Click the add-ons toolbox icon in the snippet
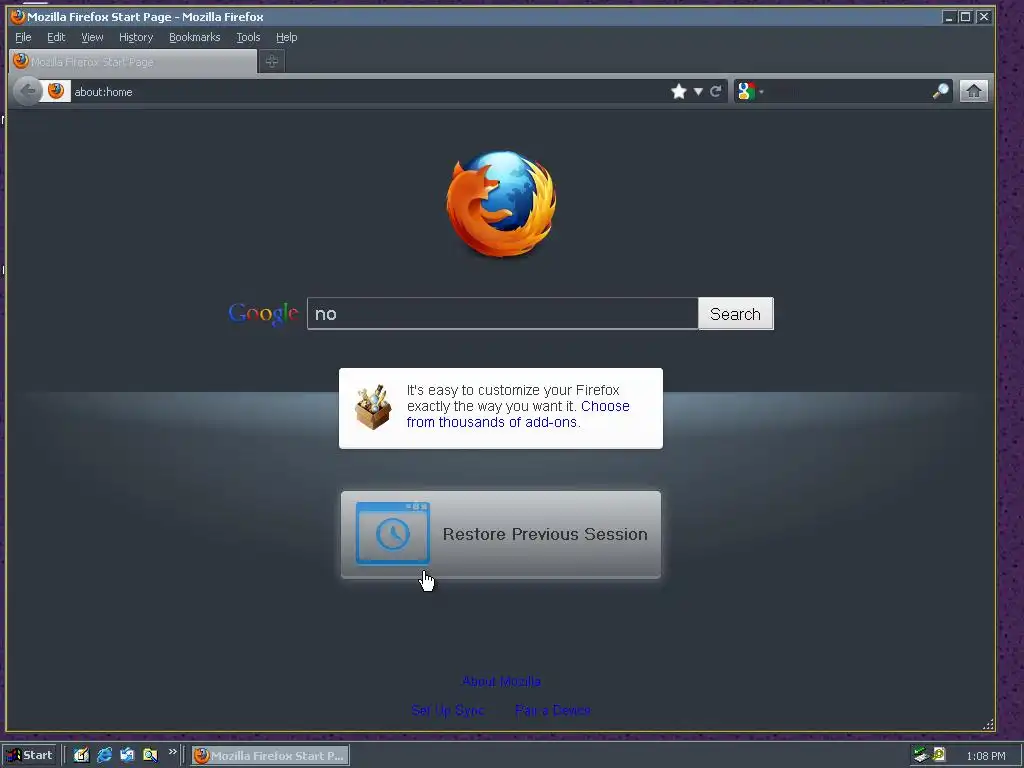The height and width of the screenshot is (768, 1024). pos(373,408)
